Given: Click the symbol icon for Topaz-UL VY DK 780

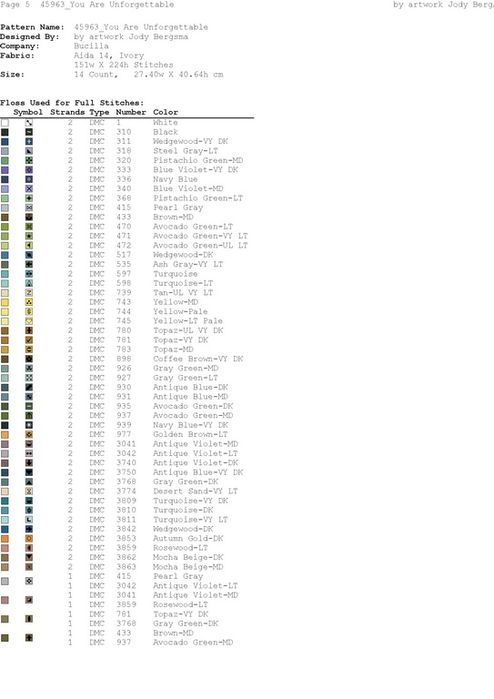Looking at the screenshot, I should click(29, 330).
